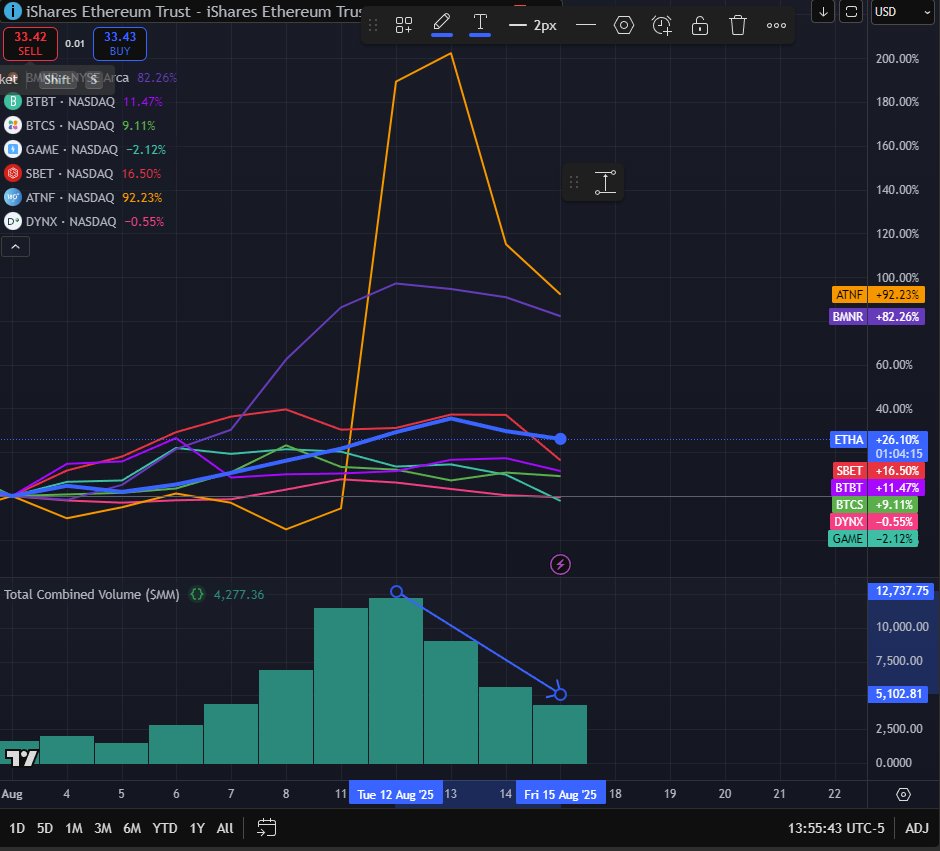Select trend arrow start point handle
Screen dimensions: 940x851
tap(396, 592)
